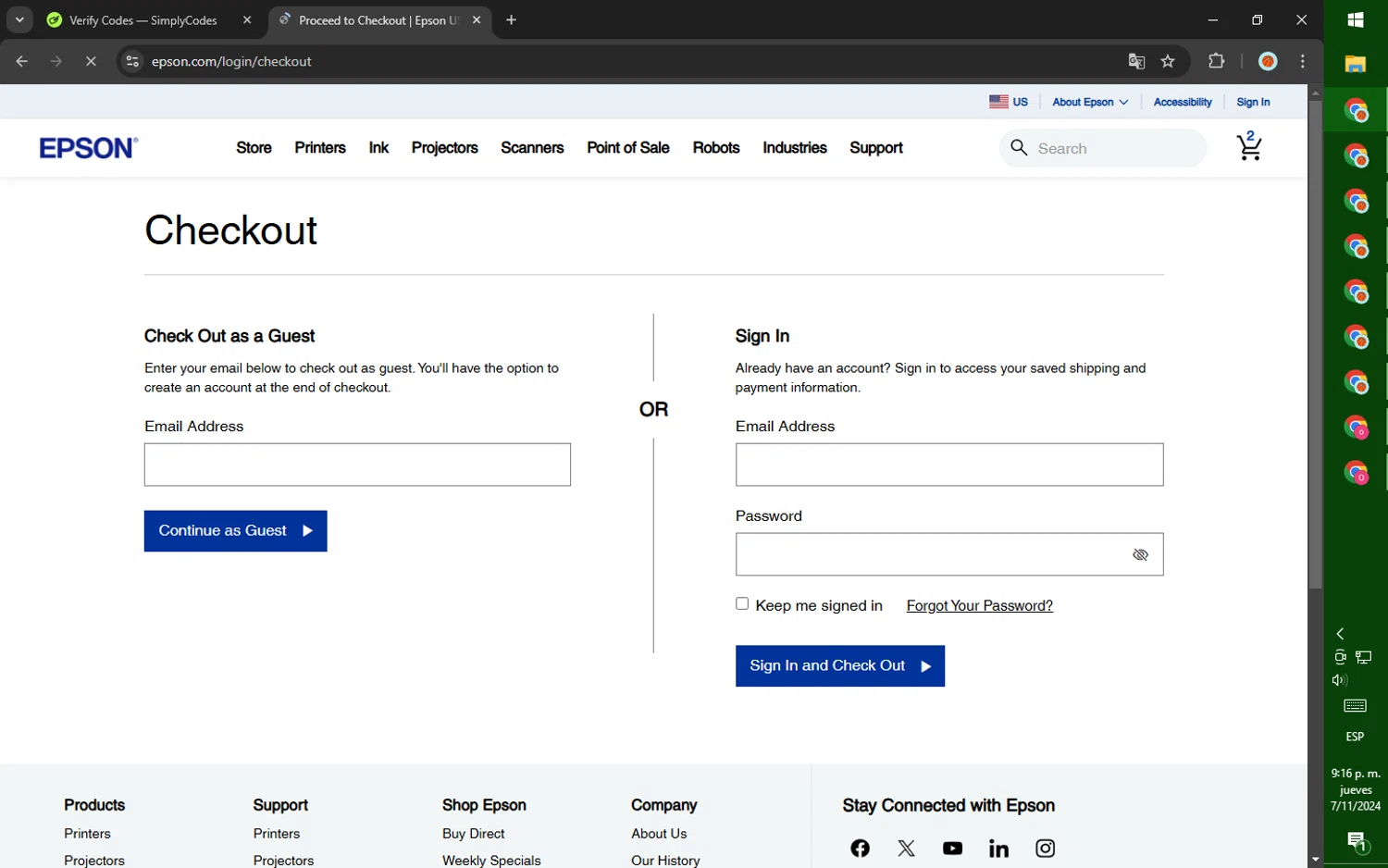Open File Explorer from taskbar
The height and width of the screenshot is (868, 1388).
pyautogui.click(x=1356, y=65)
